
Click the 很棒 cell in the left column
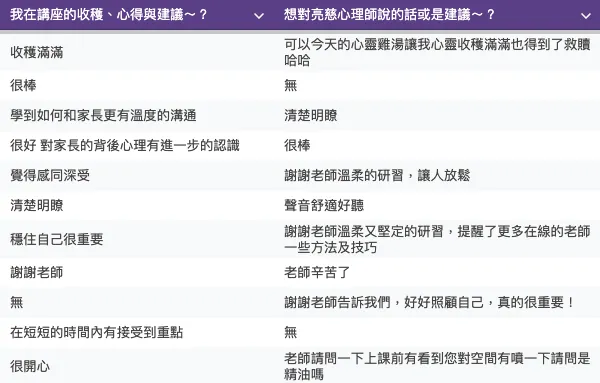click(137, 85)
